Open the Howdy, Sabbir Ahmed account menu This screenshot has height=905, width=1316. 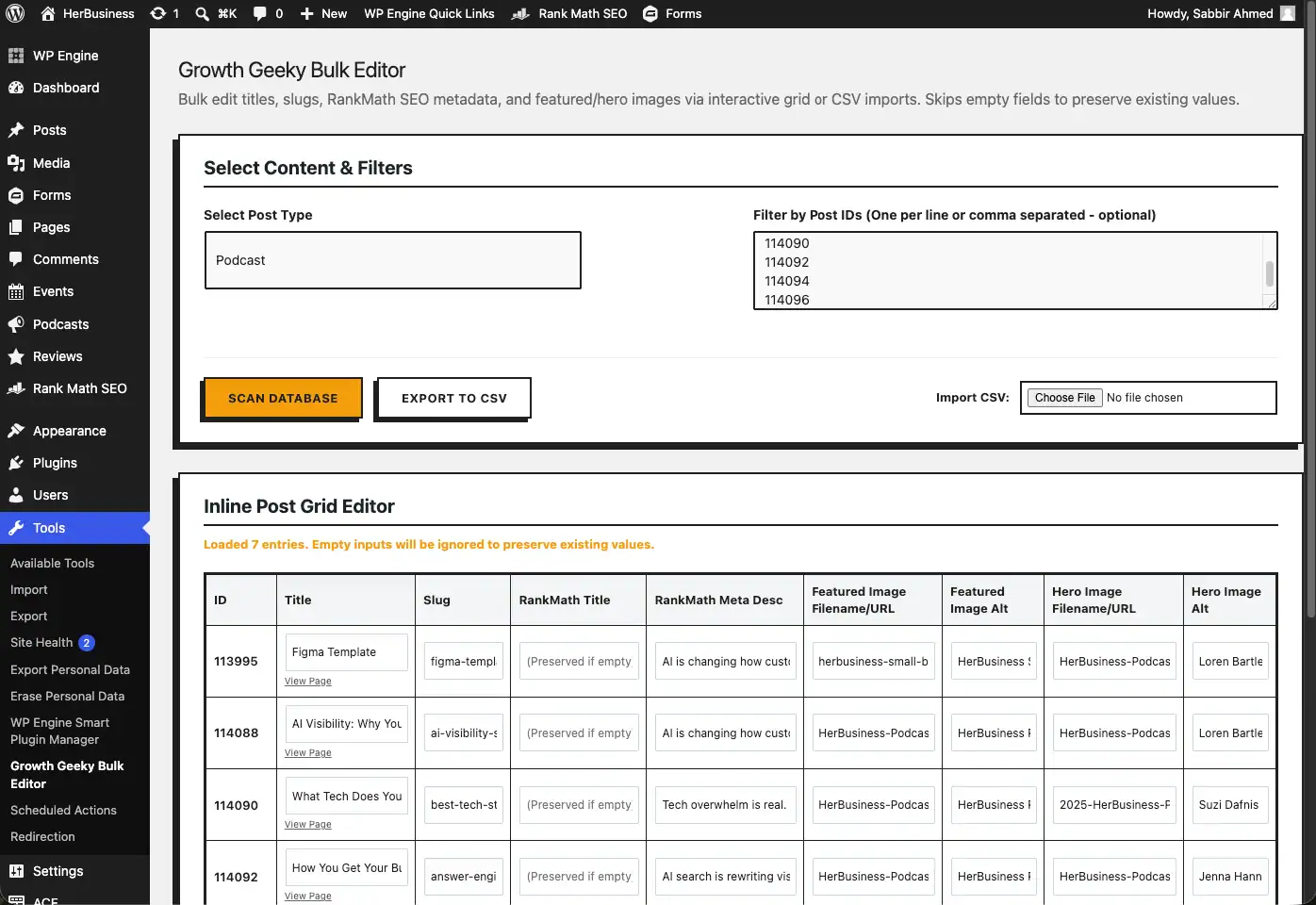tap(1221, 13)
